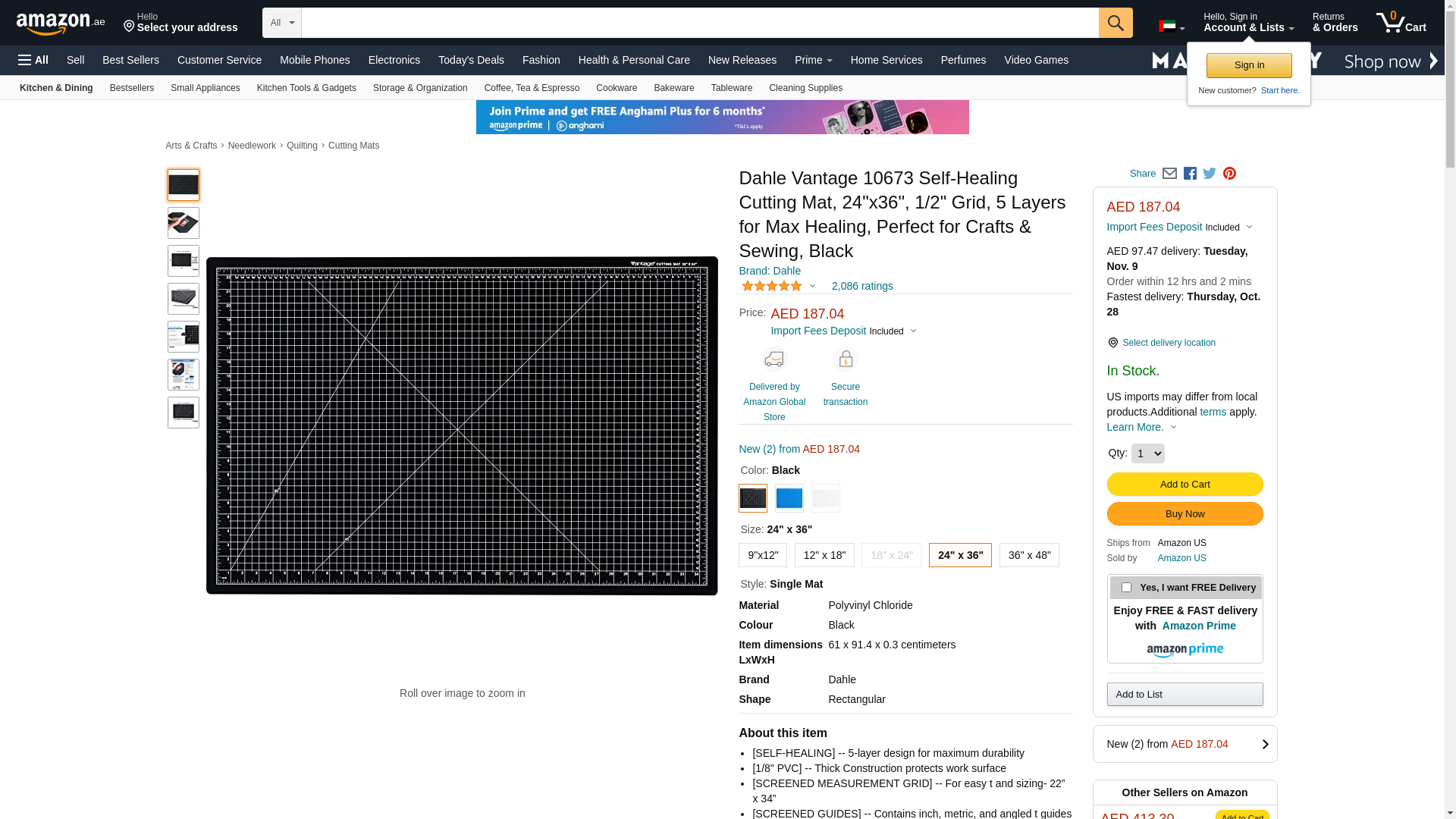Open the quantity dropdown

tap(1147, 453)
